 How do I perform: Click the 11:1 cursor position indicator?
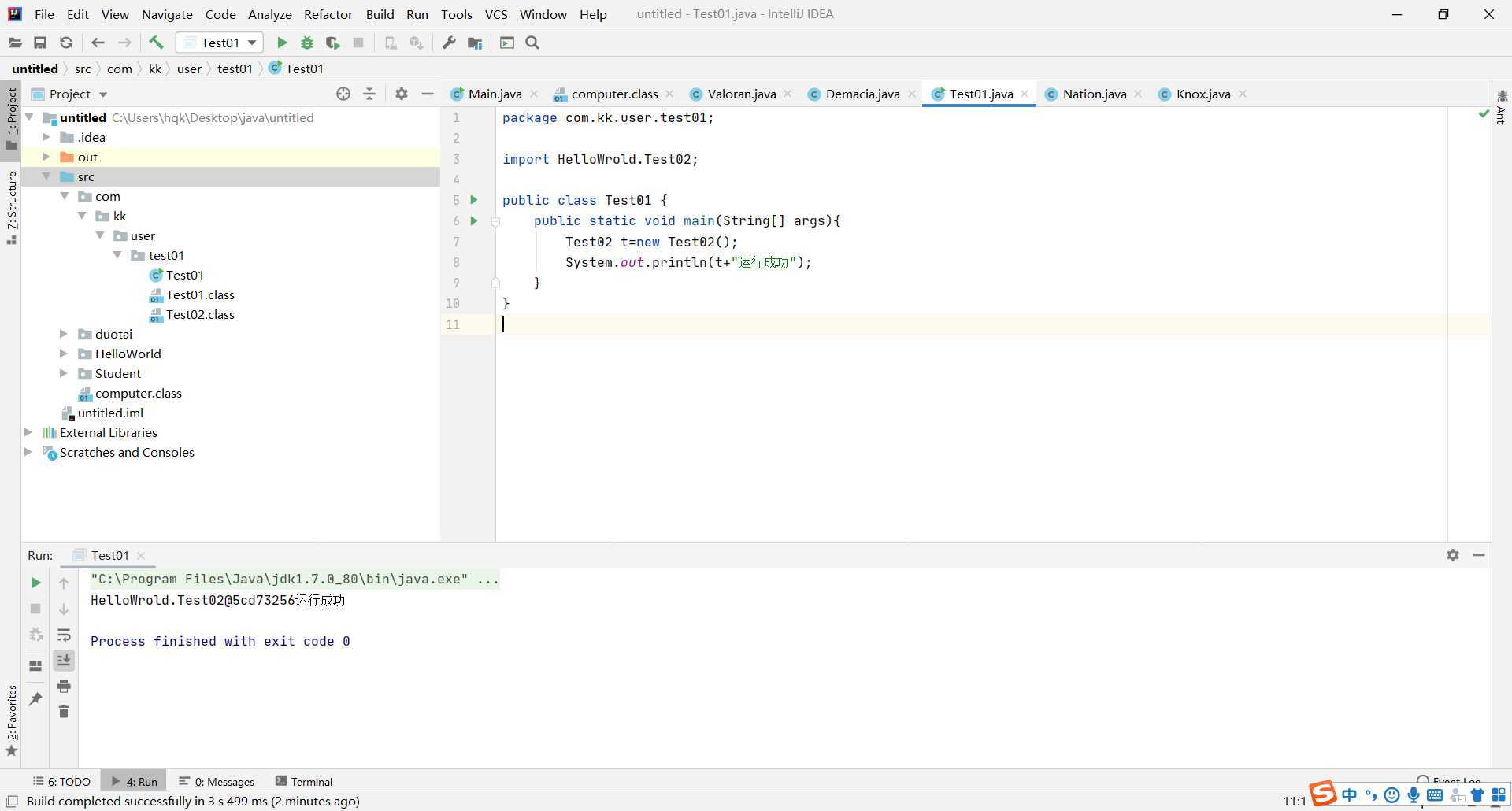(1294, 802)
